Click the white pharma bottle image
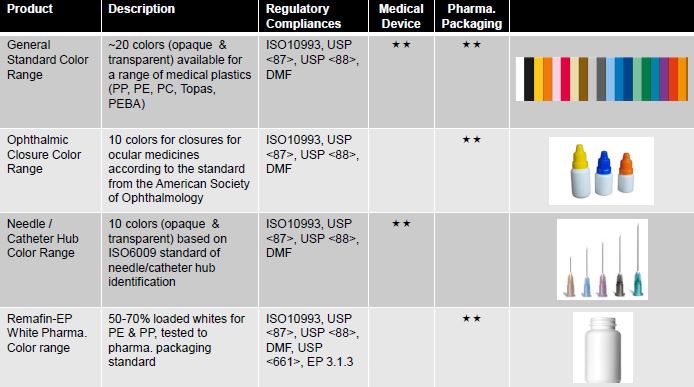 tap(602, 348)
